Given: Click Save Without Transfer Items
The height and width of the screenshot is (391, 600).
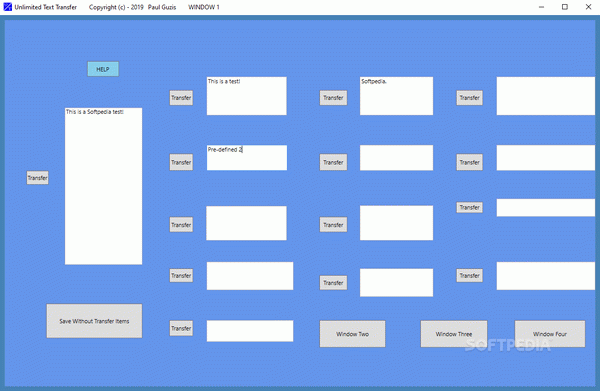Looking at the screenshot, I should tap(94, 321).
